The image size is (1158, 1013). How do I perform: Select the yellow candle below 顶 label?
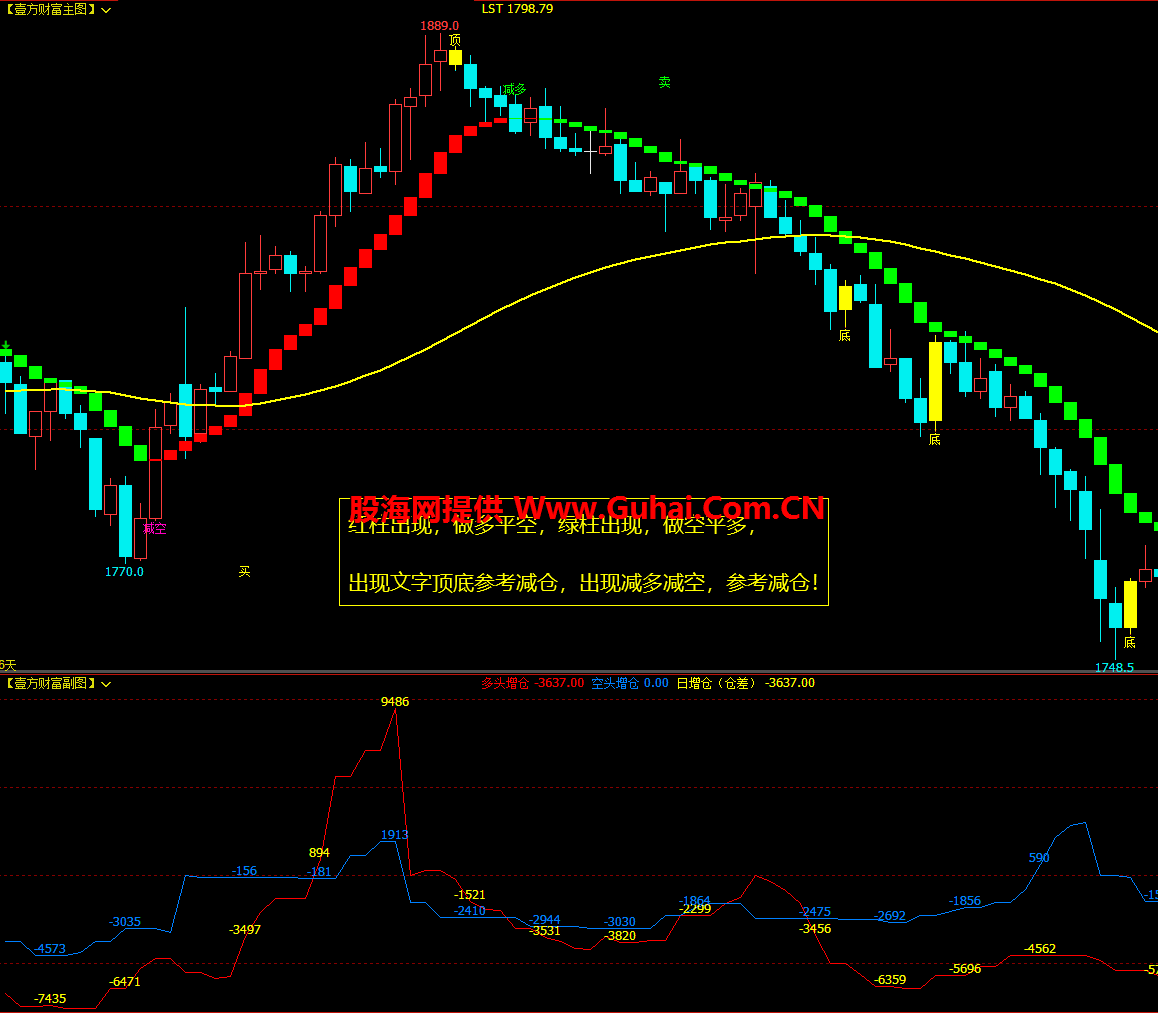coord(455,57)
